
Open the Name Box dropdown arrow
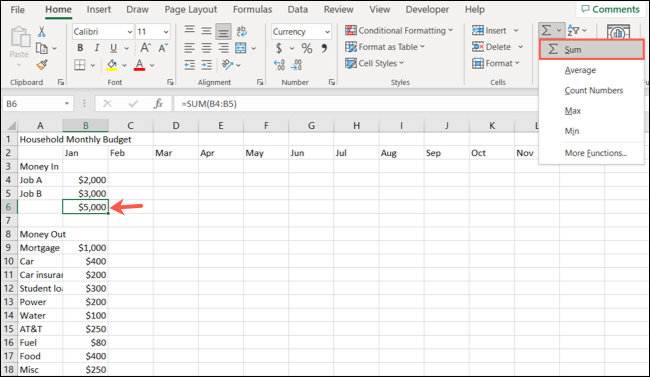[67, 103]
